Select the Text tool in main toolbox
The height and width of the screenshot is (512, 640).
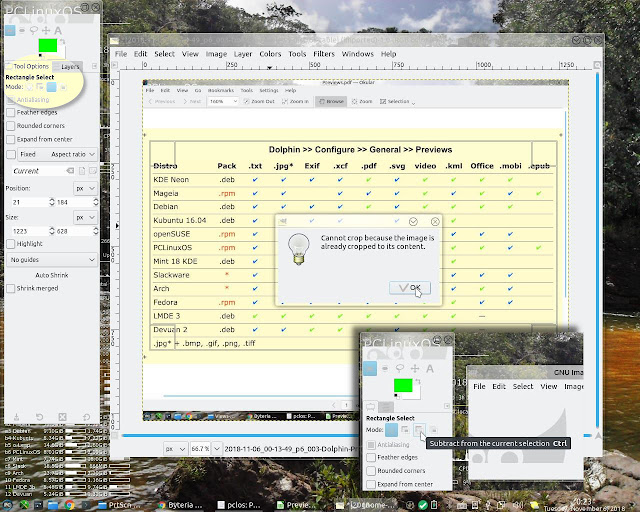[x=58, y=30]
